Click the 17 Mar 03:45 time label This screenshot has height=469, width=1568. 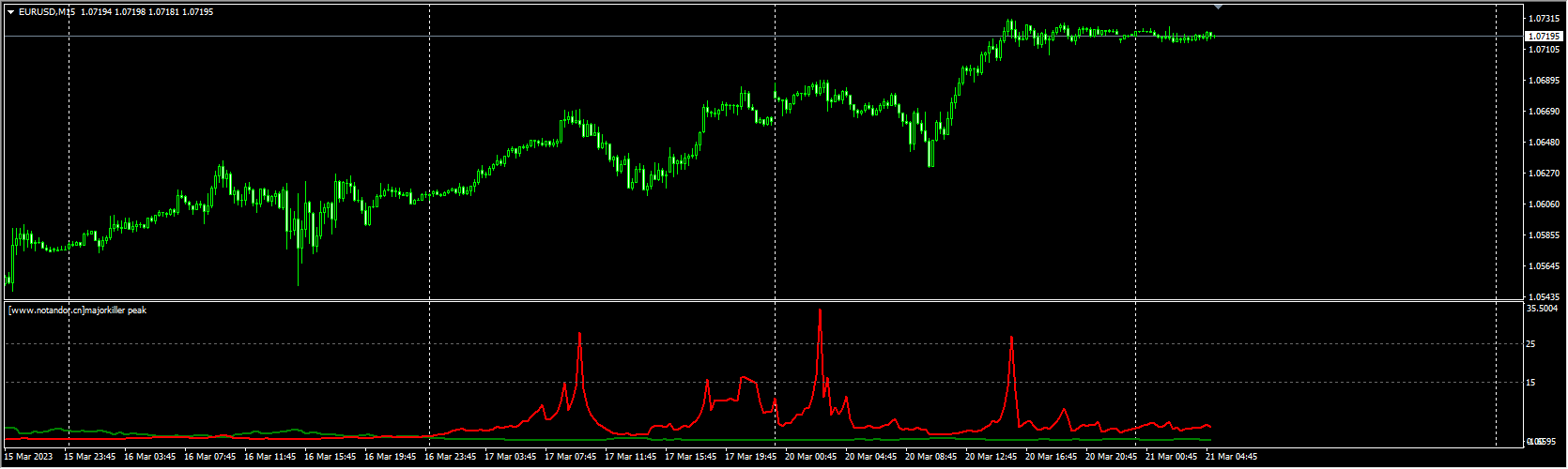pyautogui.click(x=511, y=457)
